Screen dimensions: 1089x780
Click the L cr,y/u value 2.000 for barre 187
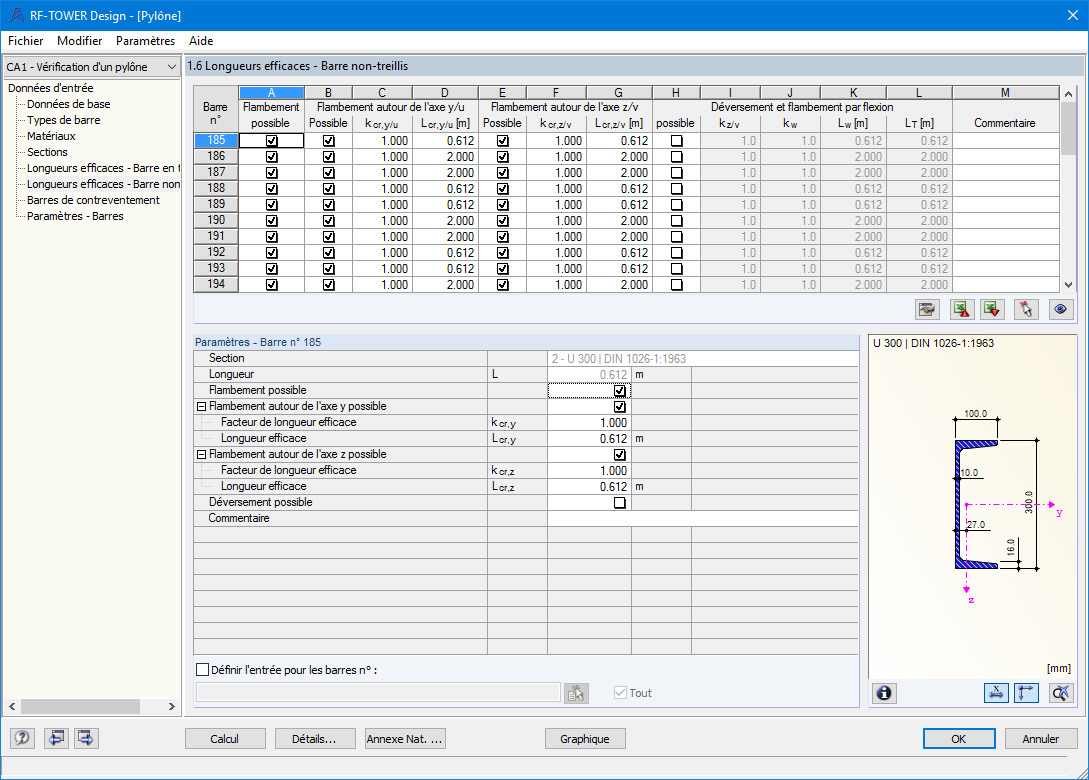point(444,173)
